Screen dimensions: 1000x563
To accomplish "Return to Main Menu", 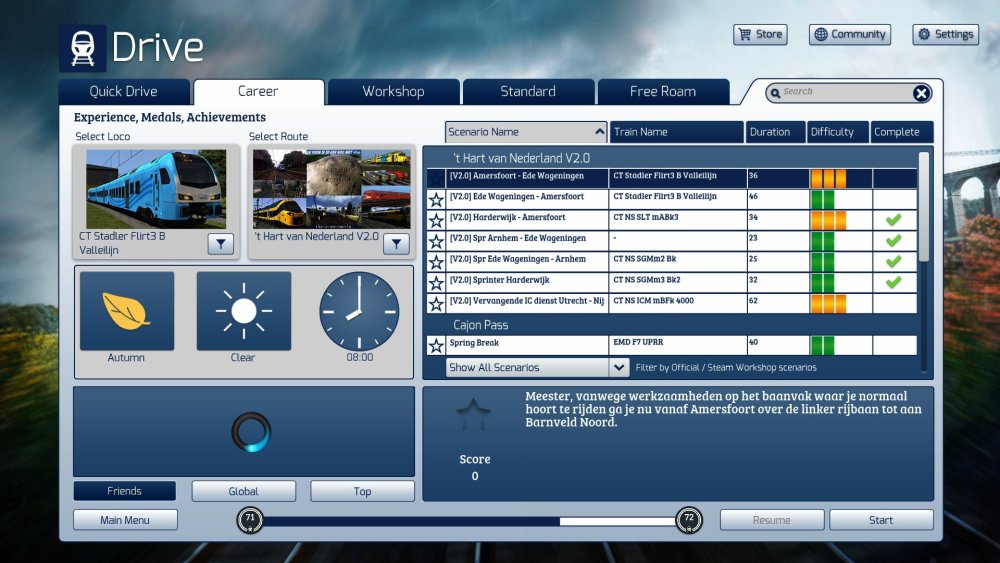I will 125,520.
